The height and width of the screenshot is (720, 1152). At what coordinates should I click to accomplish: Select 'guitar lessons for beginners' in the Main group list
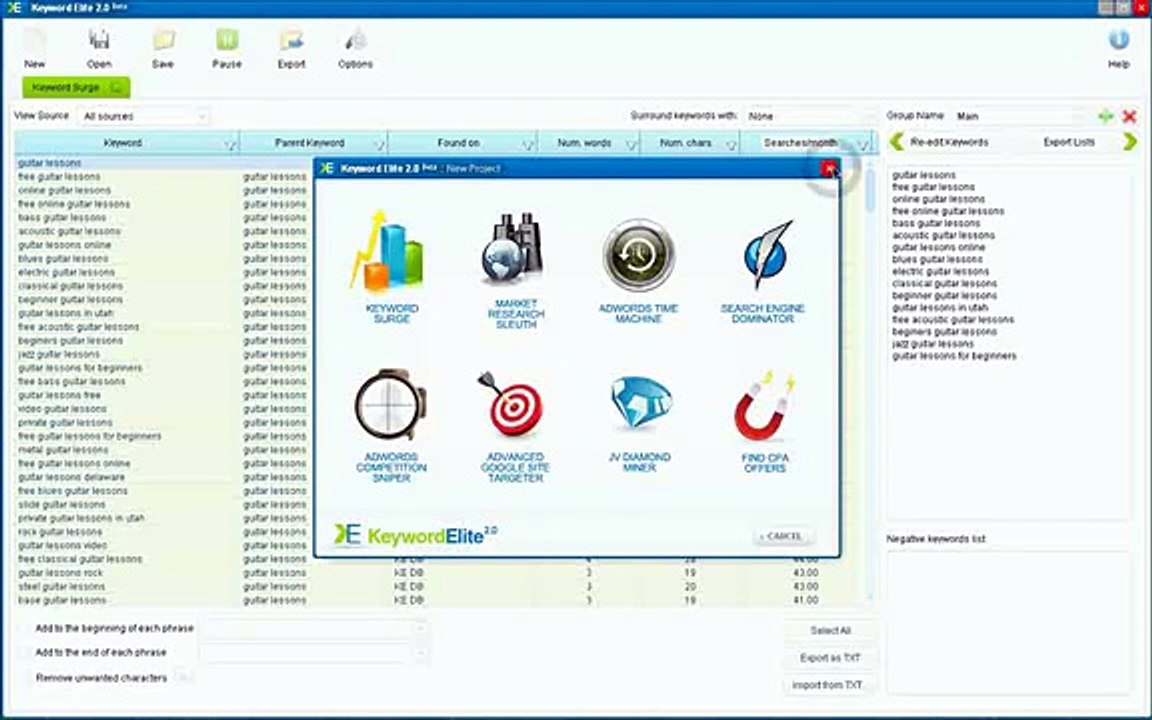(x=954, y=356)
